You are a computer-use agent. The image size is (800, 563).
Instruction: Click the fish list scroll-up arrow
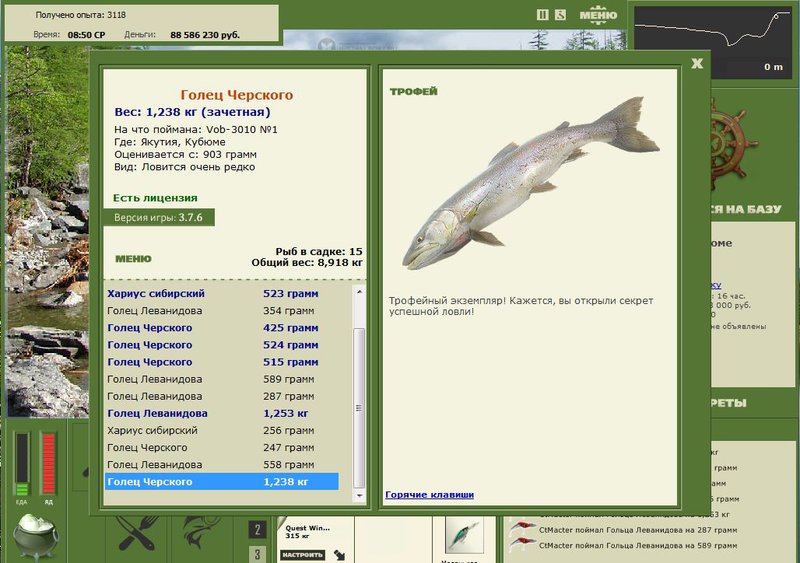pos(359,292)
